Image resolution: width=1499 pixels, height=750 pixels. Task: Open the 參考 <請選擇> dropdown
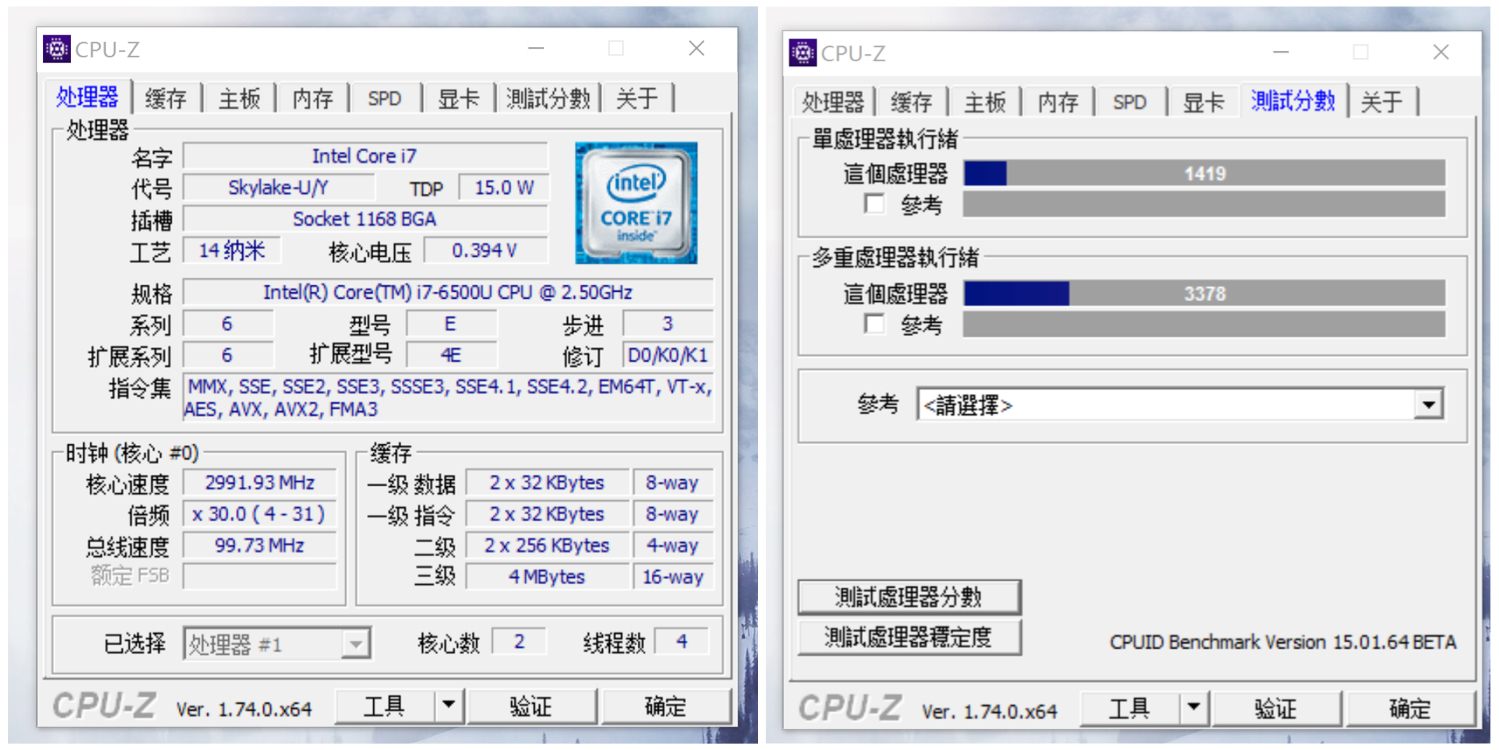[x=1180, y=405]
